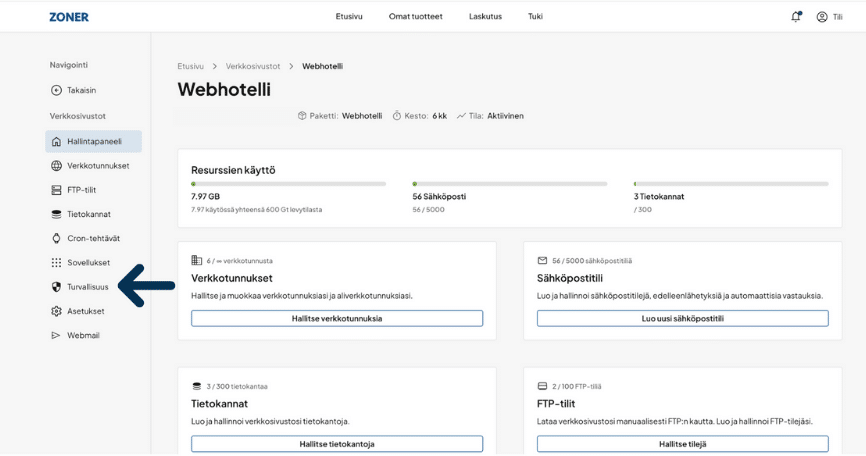The height and width of the screenshot is (456, 866).
Task: Open the Tili user account icon
Action: [822, 17]
